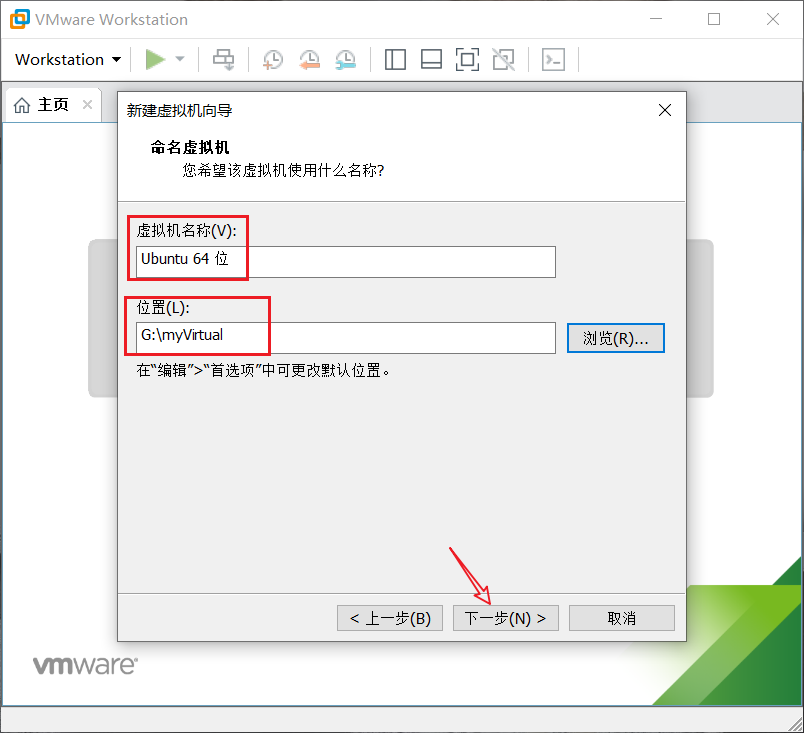Minimize the VMware Workstation window
The width and height of the screenshot is (804, 733).
656,19
